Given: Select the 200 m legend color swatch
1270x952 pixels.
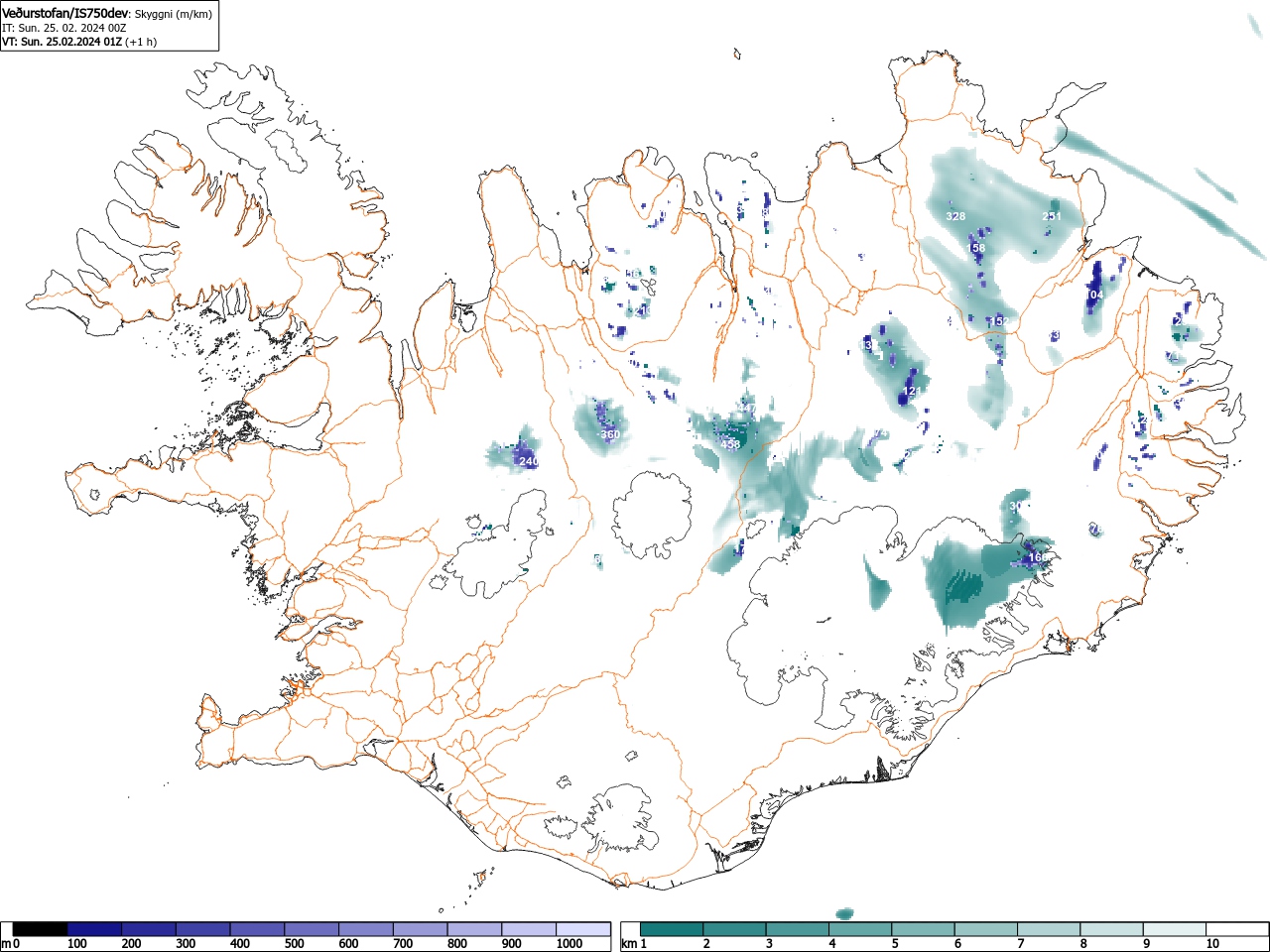Looking at the screenshot, I should tap(149, 929).
